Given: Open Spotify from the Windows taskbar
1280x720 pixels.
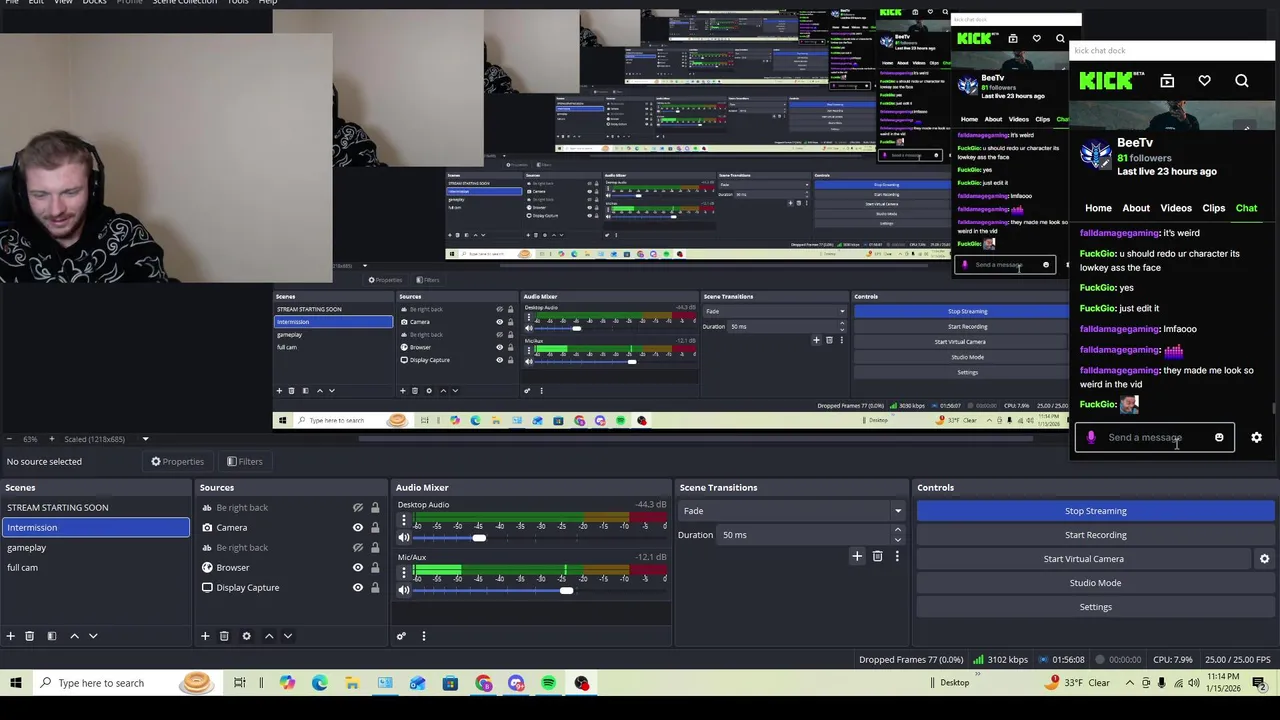Looking at the screenshot, I should pyautogui.click(x=548, y=683).
